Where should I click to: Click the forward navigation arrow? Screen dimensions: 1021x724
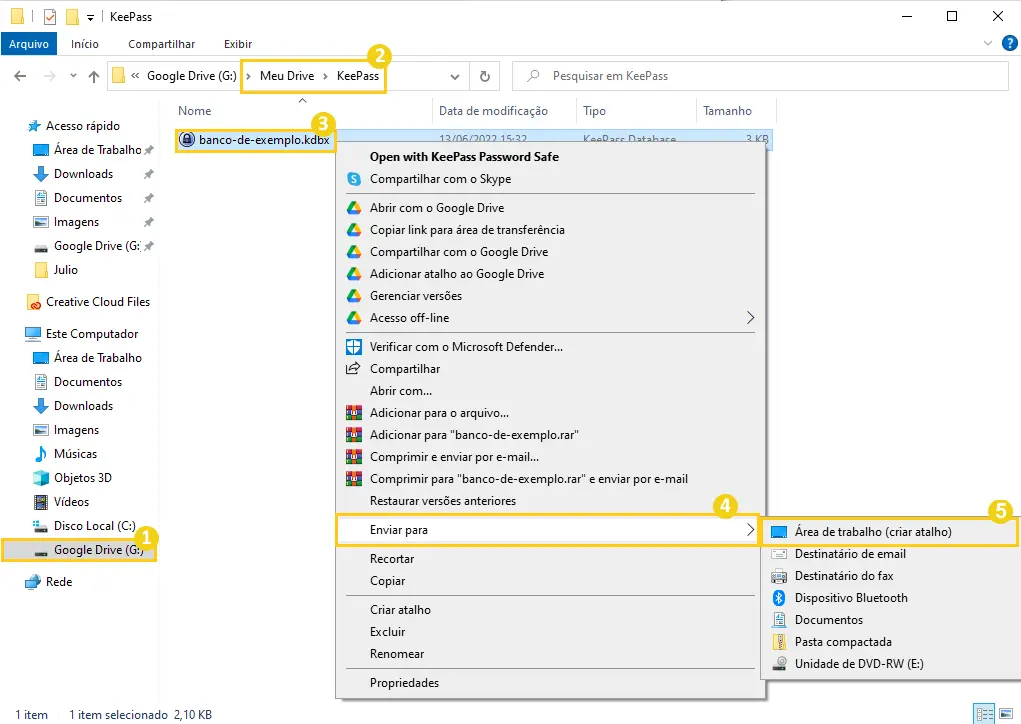point(49,76)
